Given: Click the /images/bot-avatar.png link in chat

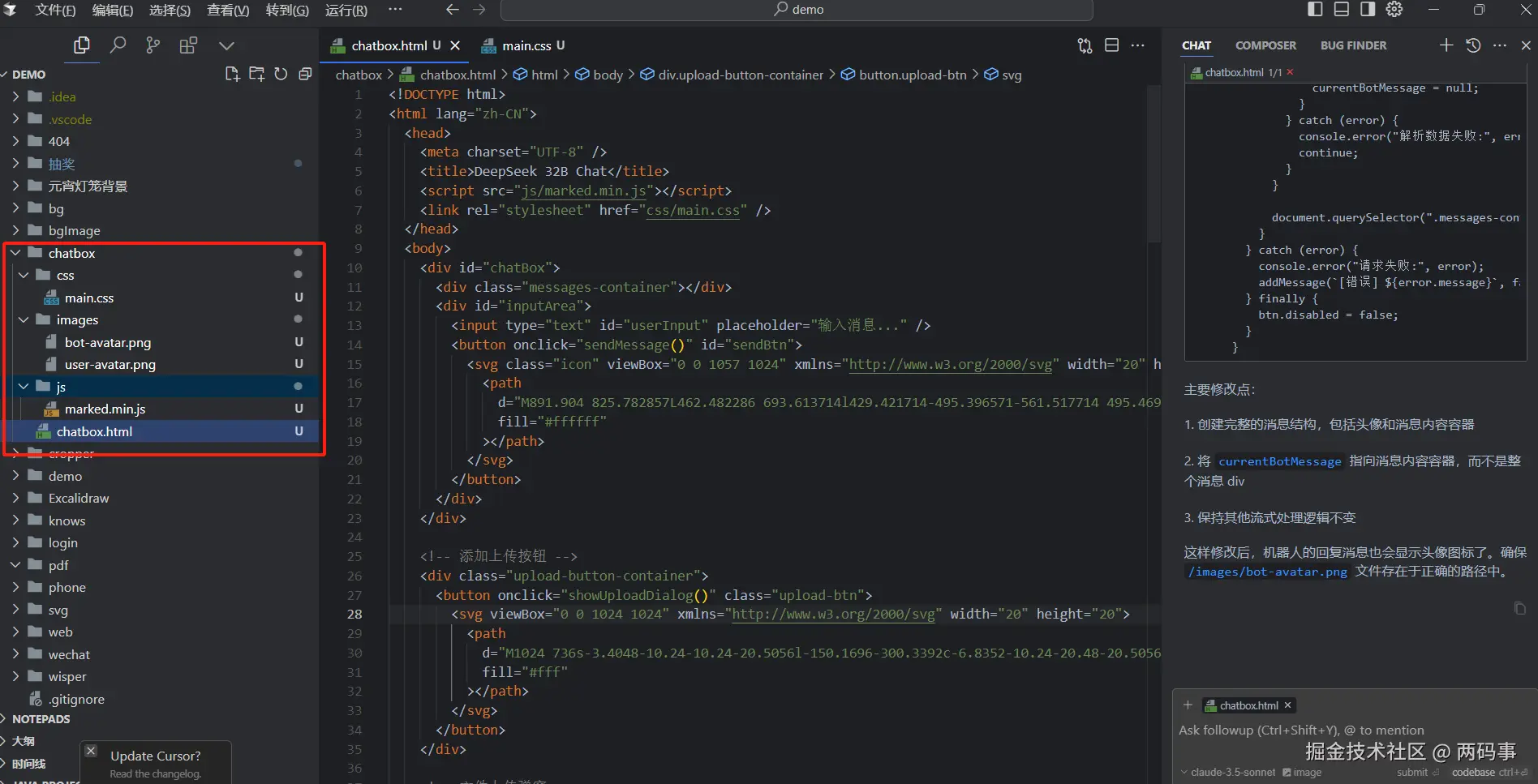Looking at the screenshot, I should [1267, 572].
